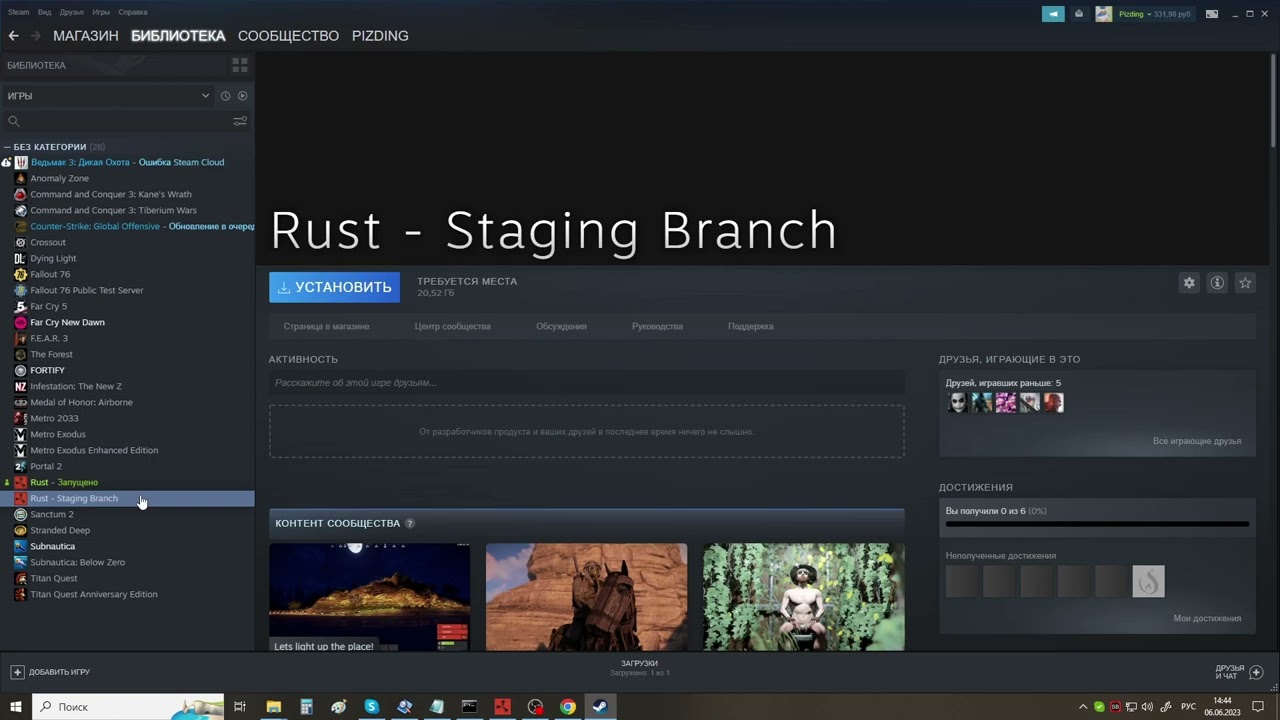Click the activity status input box
This screenshot has height=720, width=1280.
pos(586,383)
